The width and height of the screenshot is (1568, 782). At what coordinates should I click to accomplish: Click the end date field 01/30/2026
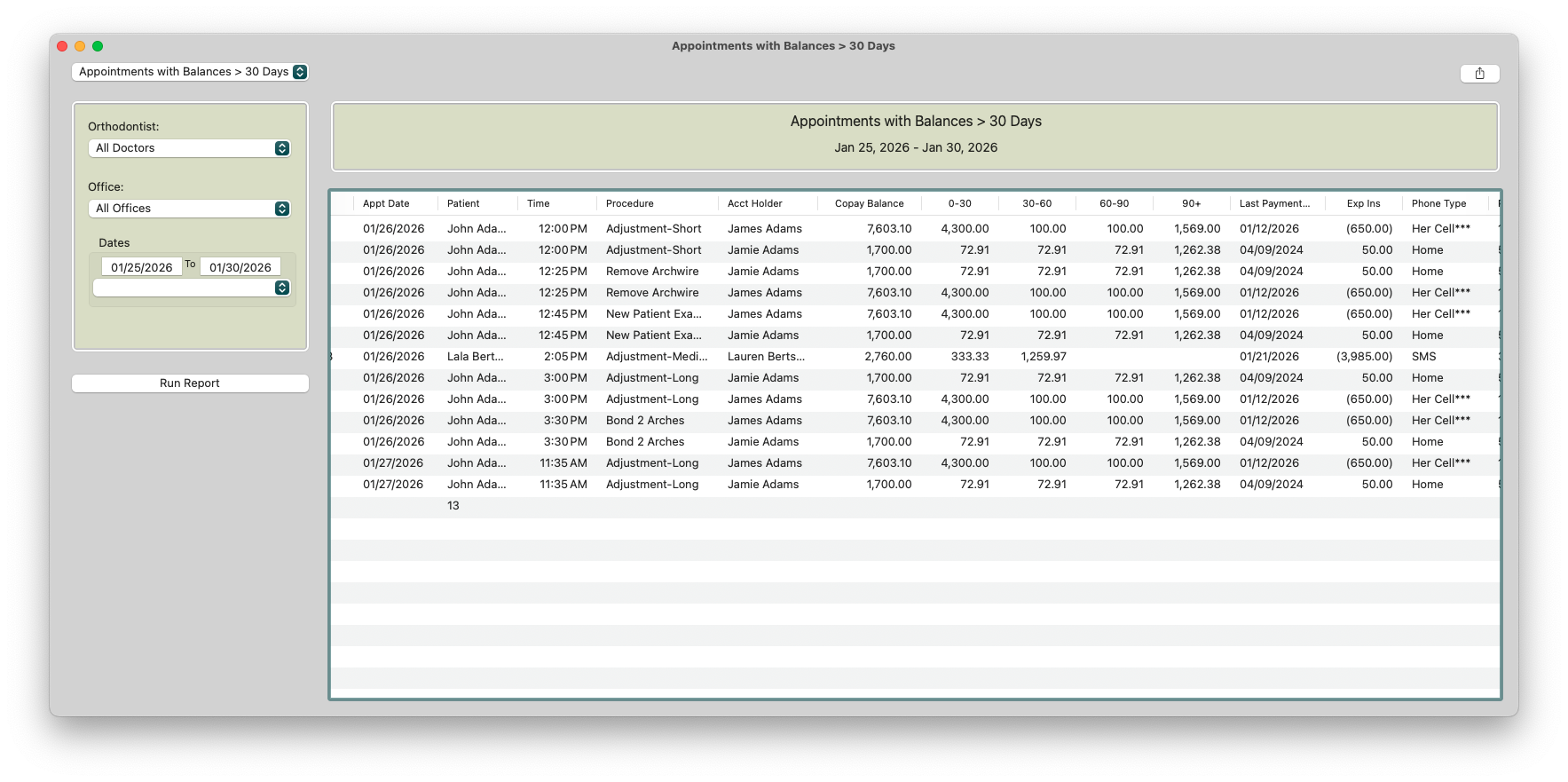click(240, 267)
